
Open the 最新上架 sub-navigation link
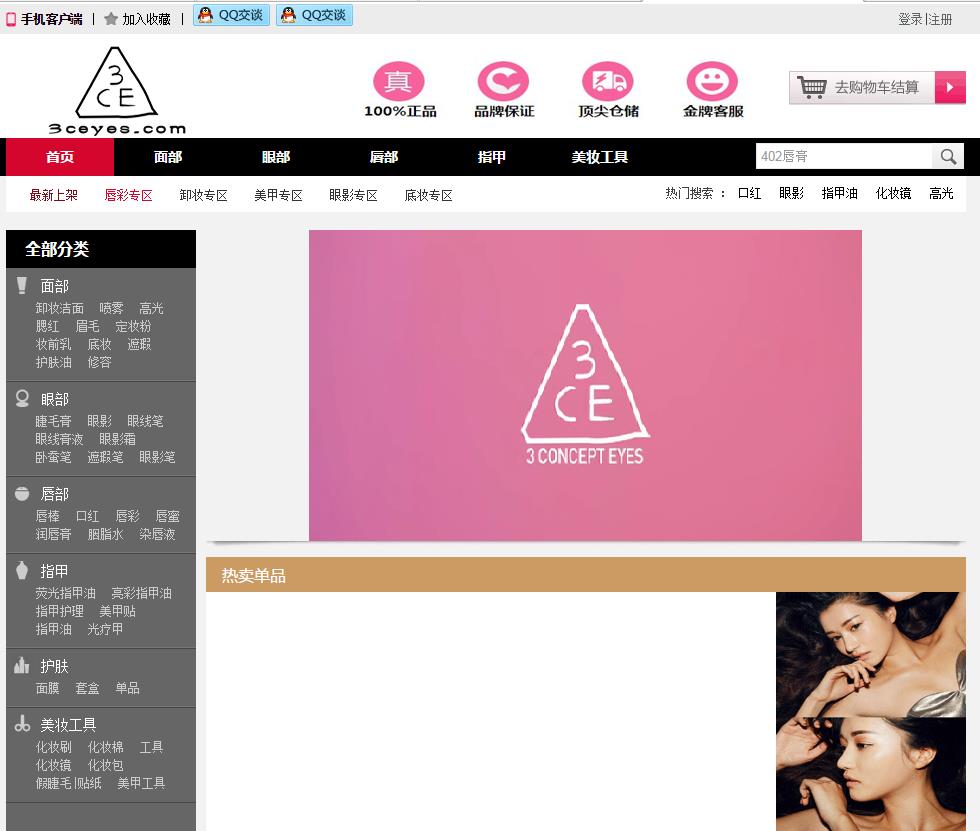pos(54,195)
